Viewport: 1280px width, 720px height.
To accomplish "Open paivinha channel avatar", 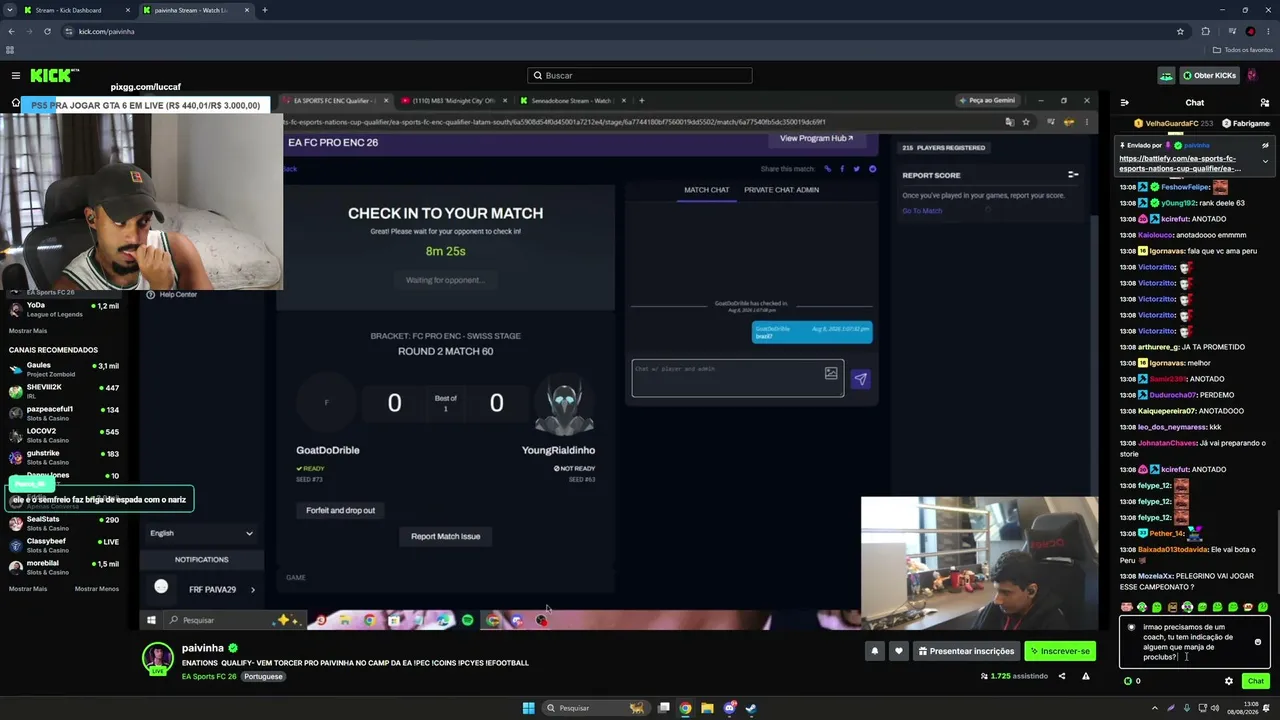I will point(157,658).
